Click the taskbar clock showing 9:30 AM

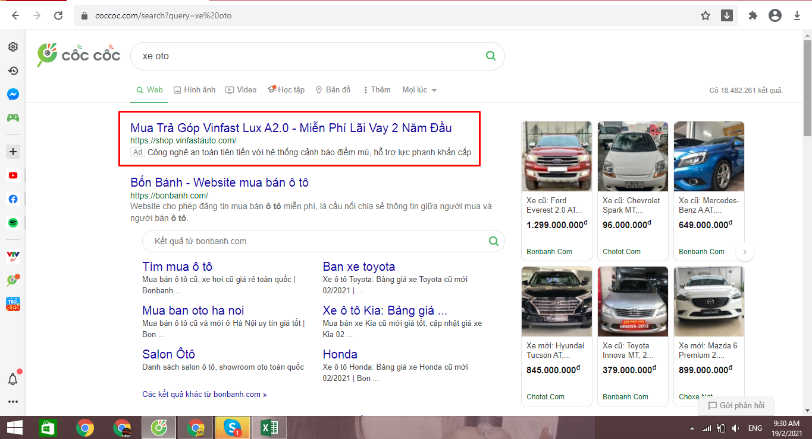click(786, 428)
